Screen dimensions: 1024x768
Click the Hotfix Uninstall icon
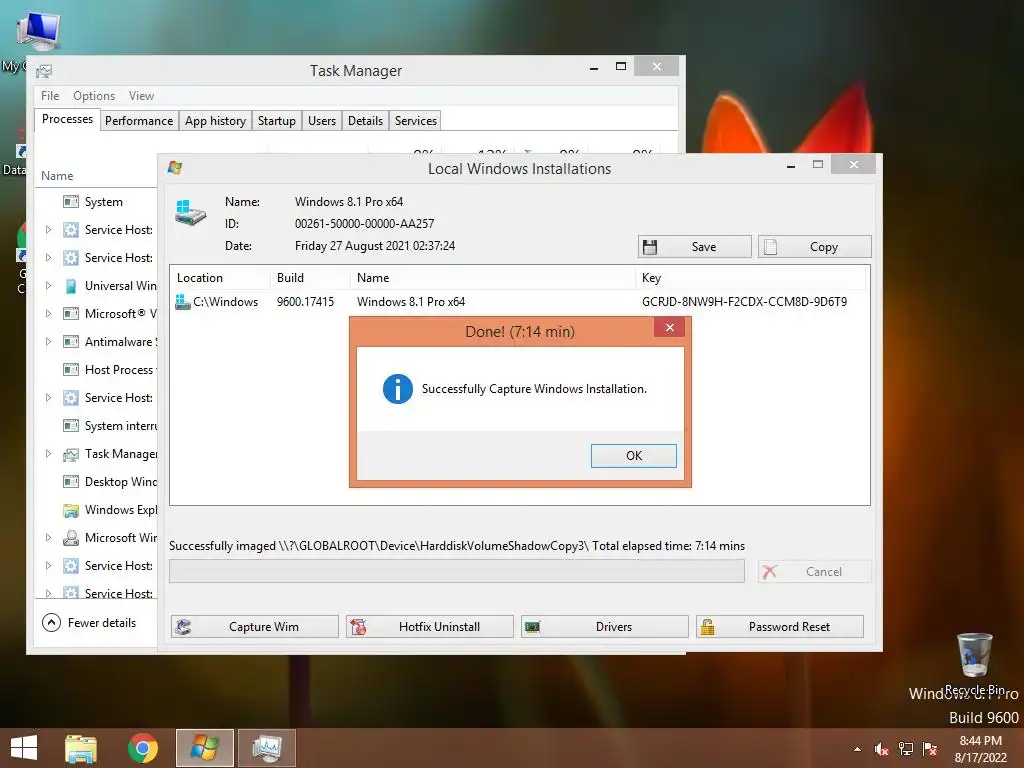[x=358, y=627]
